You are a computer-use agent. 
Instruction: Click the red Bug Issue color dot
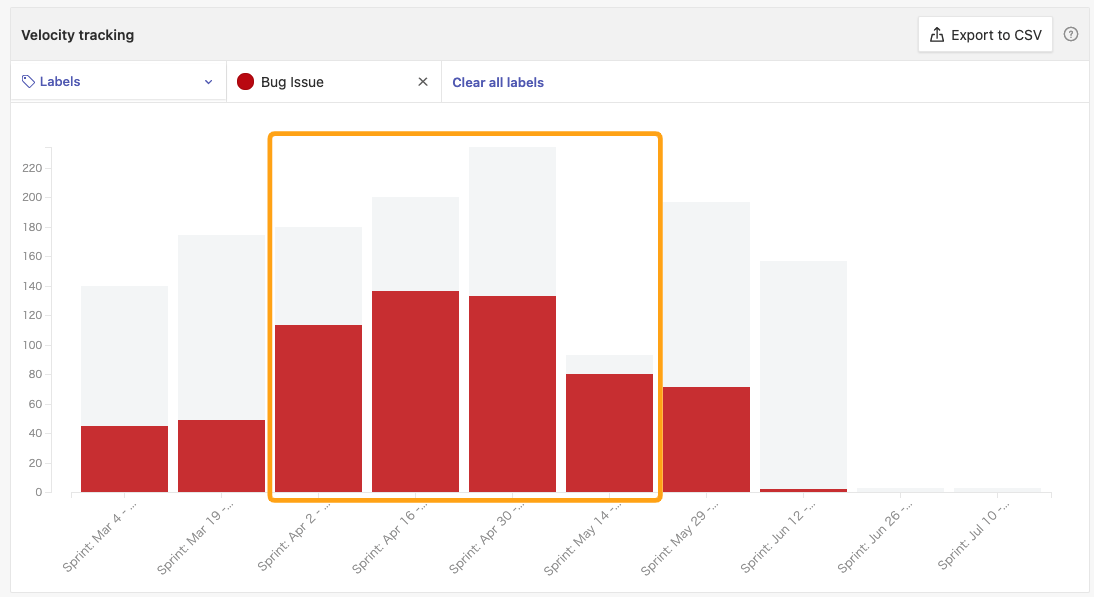[245, 82]
